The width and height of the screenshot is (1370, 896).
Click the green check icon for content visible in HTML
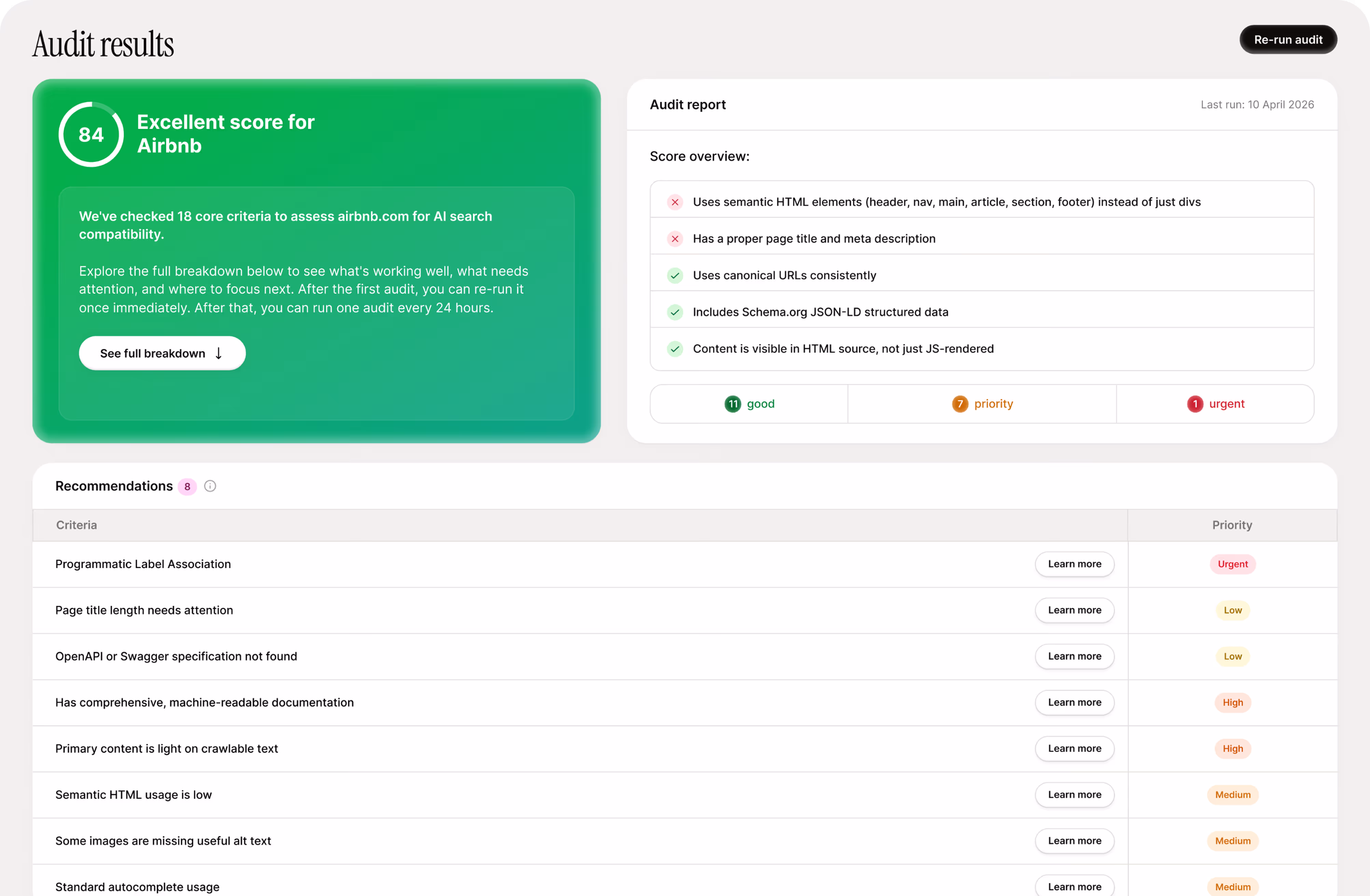coord(675,349)
